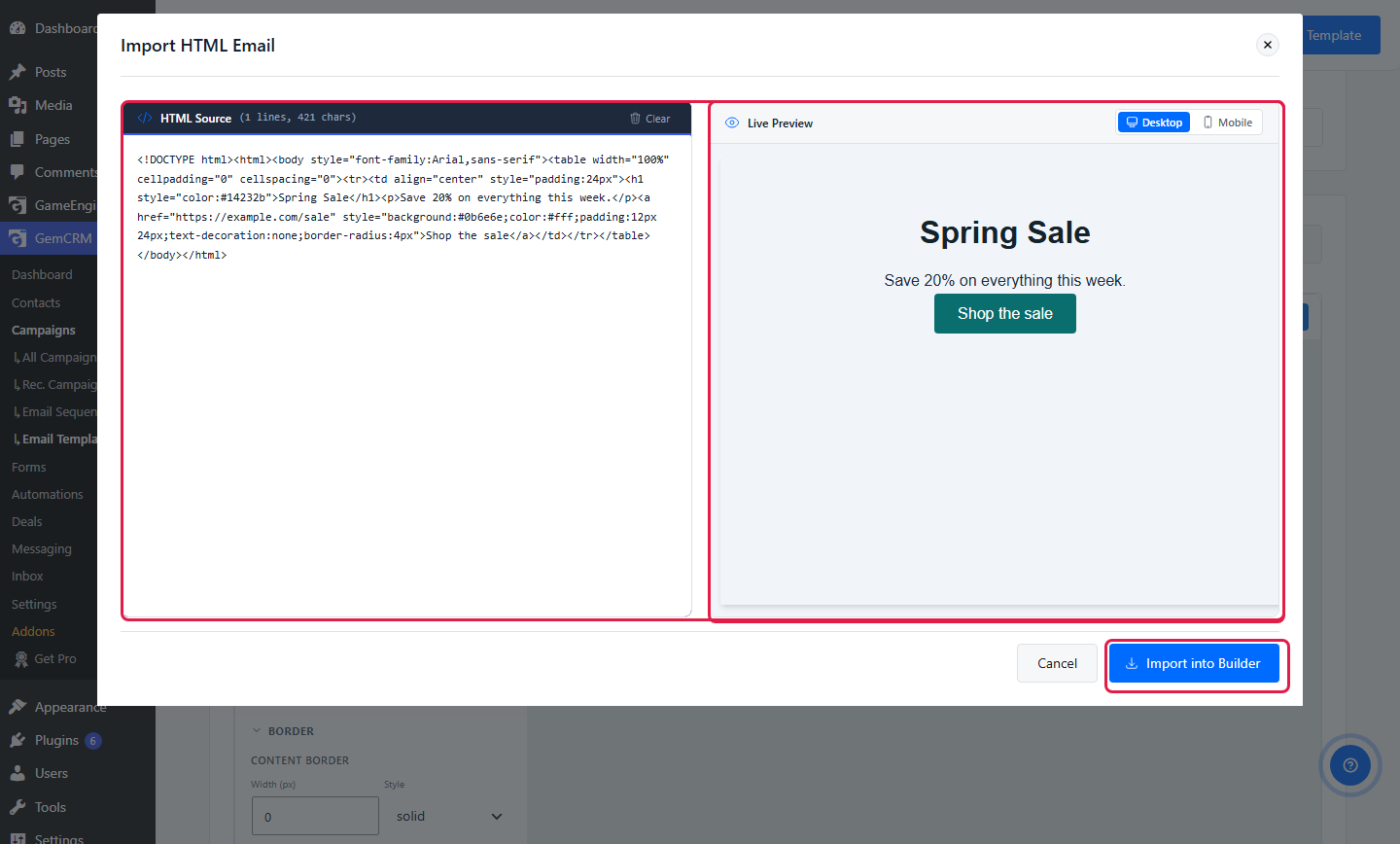Go to Contacts in GemCRM submenu
The height and width of the screenshot is (844, 1400).
(x=36, y=303)
